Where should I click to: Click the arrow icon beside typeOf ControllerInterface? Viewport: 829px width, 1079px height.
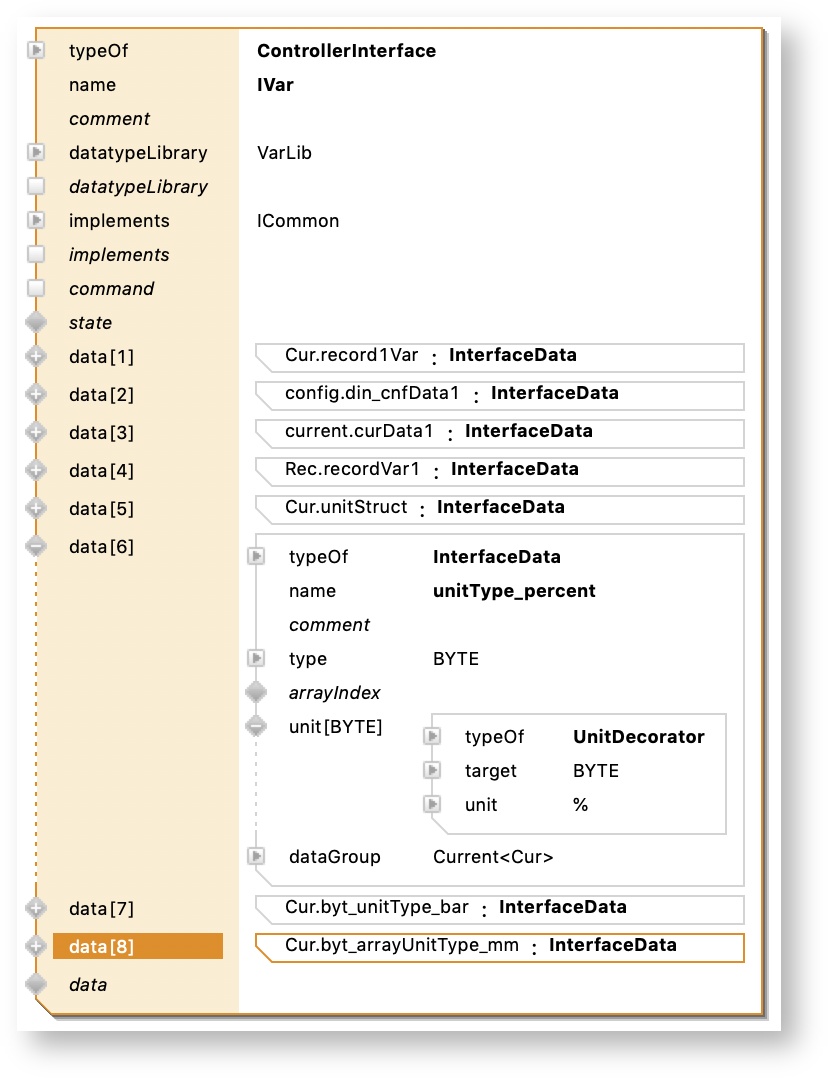(x=36, y=50)
